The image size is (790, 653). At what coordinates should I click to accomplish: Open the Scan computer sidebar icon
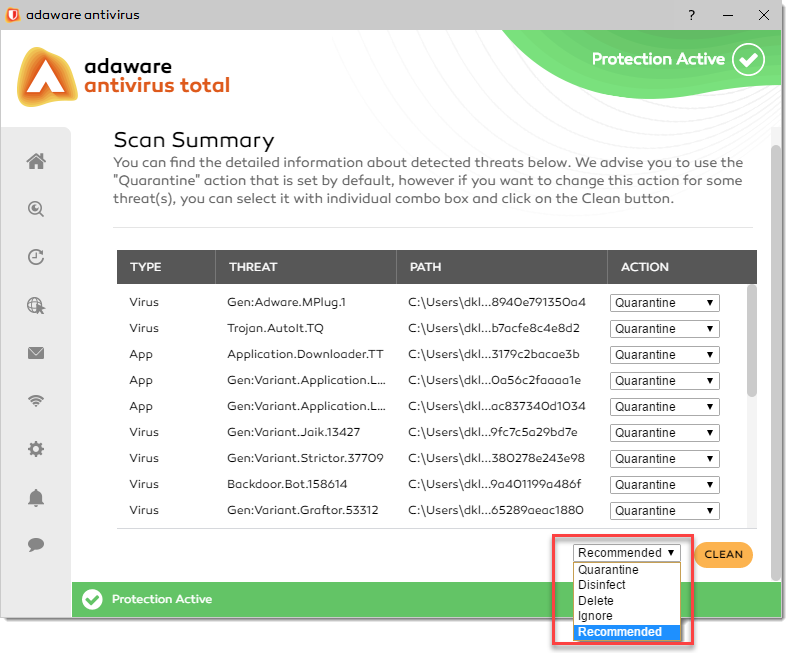(36, 209)
